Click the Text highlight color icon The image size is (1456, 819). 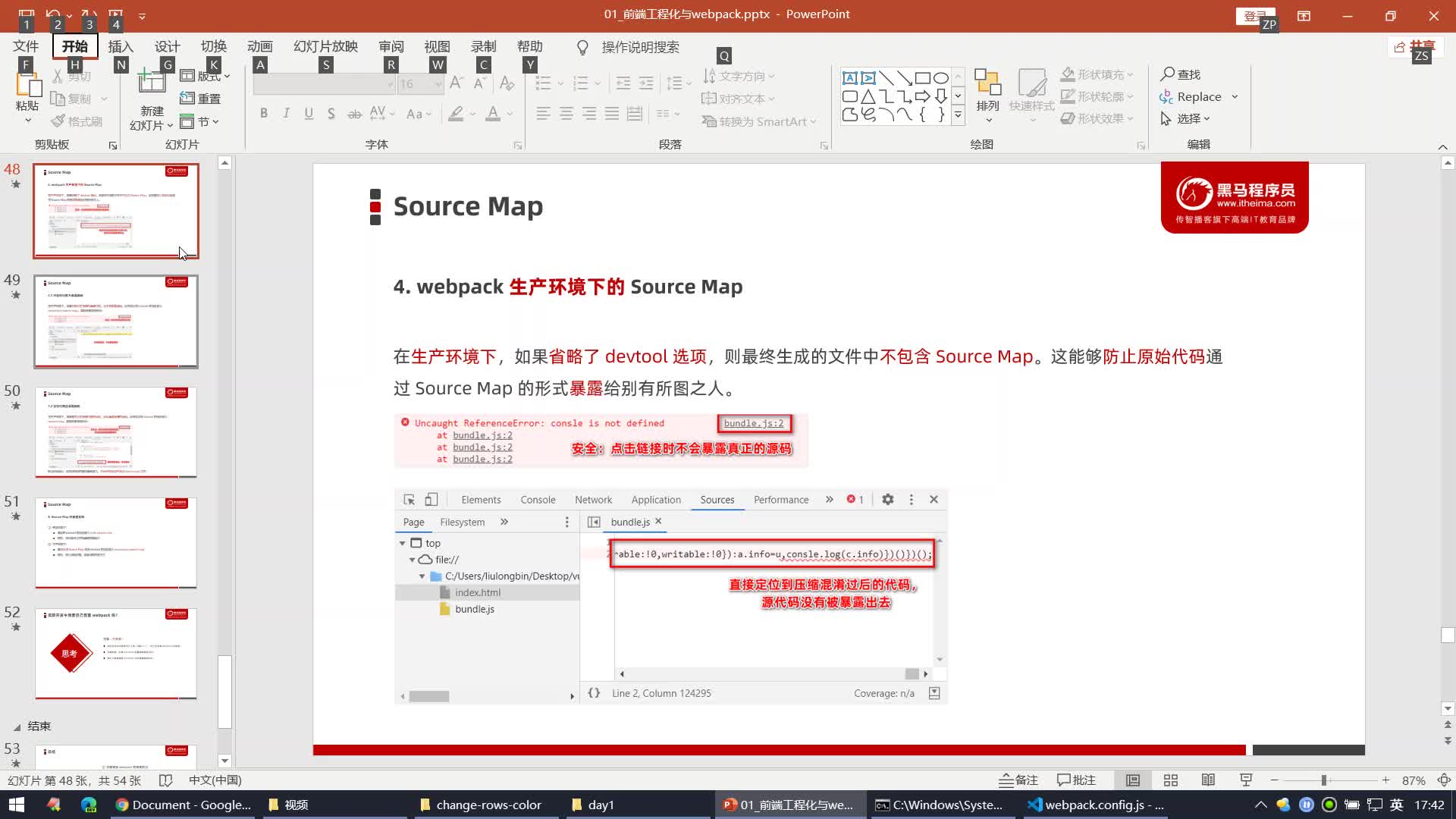455,113
